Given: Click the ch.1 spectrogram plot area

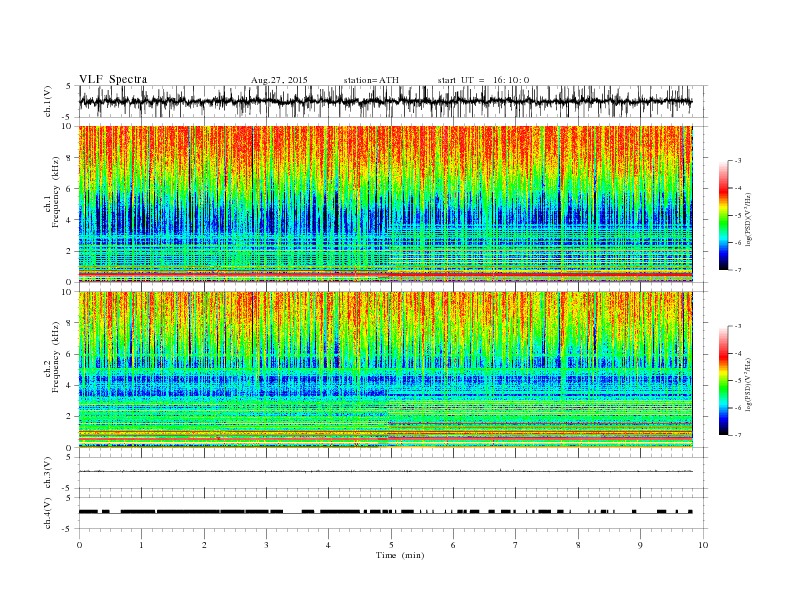Looking at the screenshot, I should click(x=386, y=204).
